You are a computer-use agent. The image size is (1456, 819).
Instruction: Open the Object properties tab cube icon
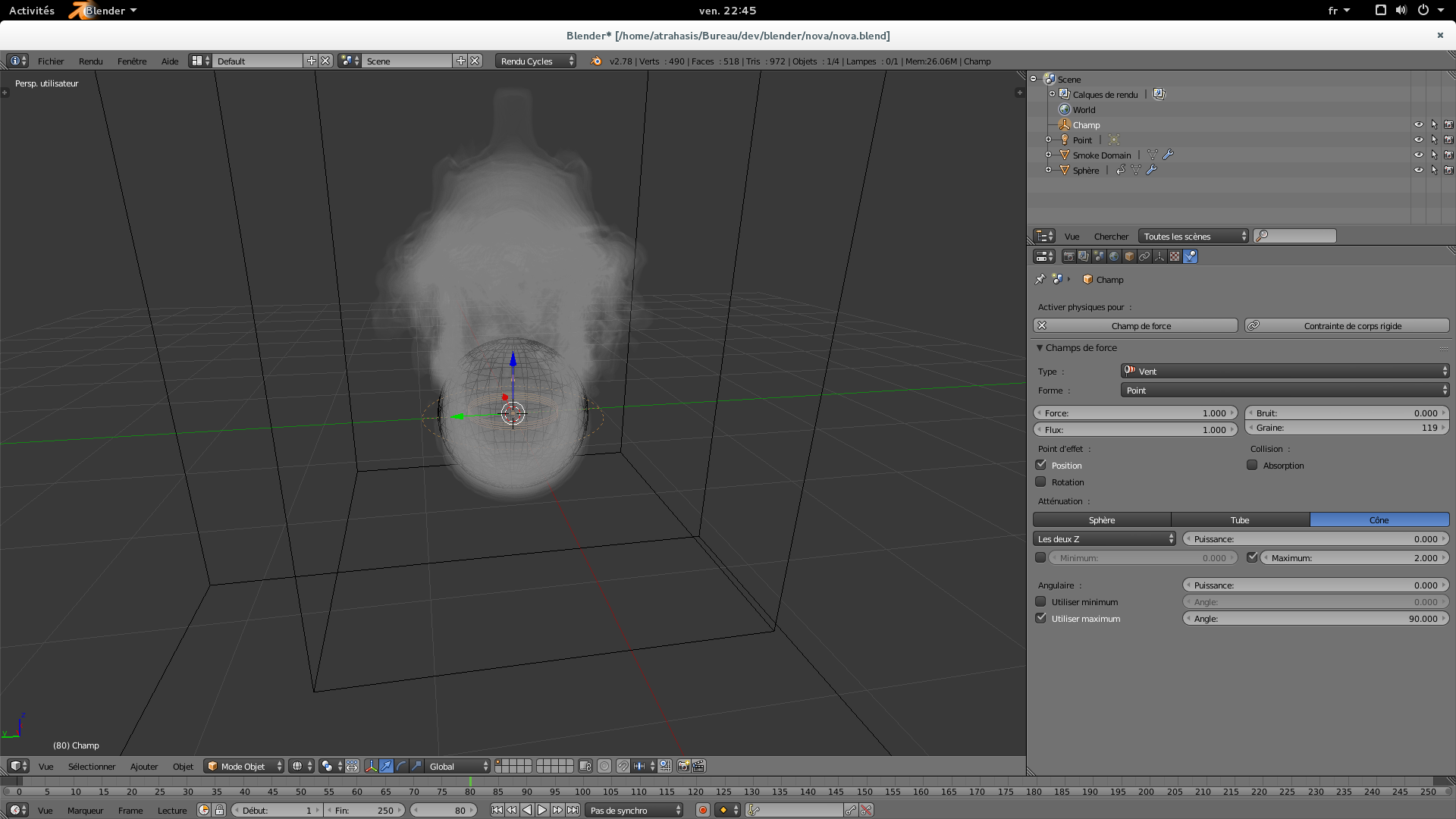(1129, 256)
